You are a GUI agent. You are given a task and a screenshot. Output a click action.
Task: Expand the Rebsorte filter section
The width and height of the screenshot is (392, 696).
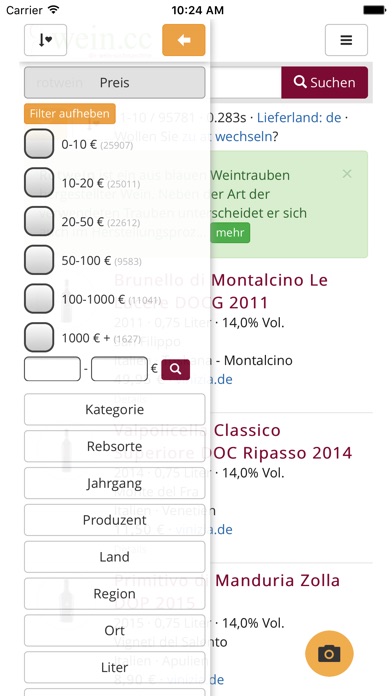115,446
